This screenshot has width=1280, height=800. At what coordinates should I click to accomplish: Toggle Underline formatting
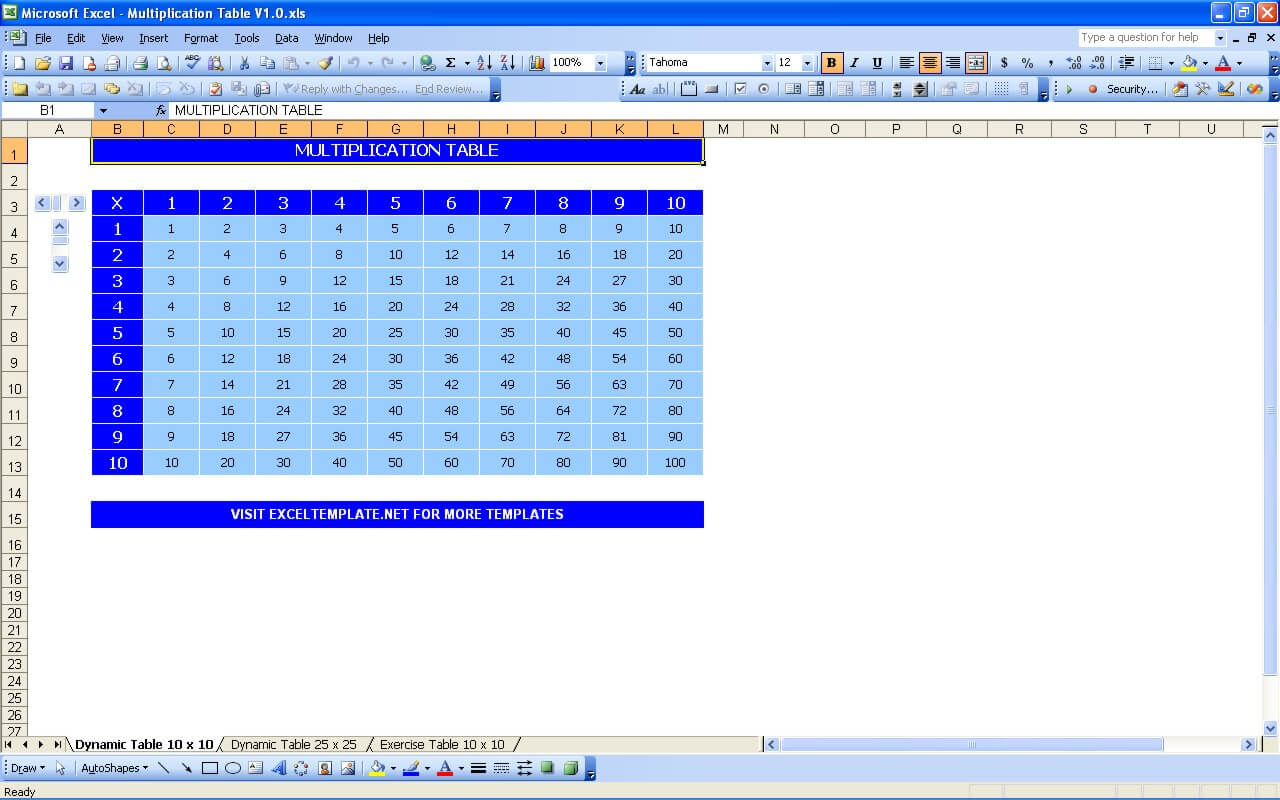click(877, 63)
